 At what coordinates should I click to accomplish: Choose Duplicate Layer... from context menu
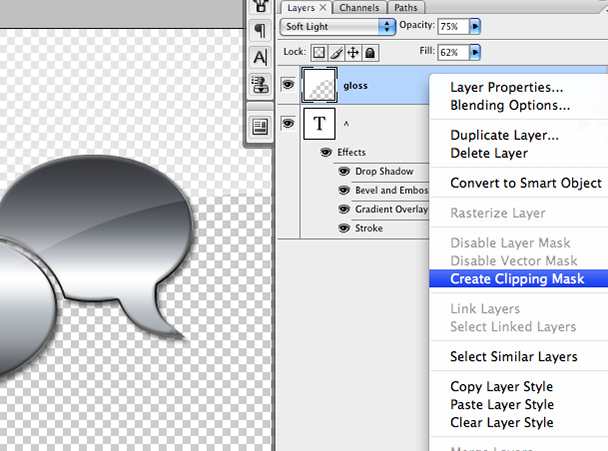click(x=504, y=135)
